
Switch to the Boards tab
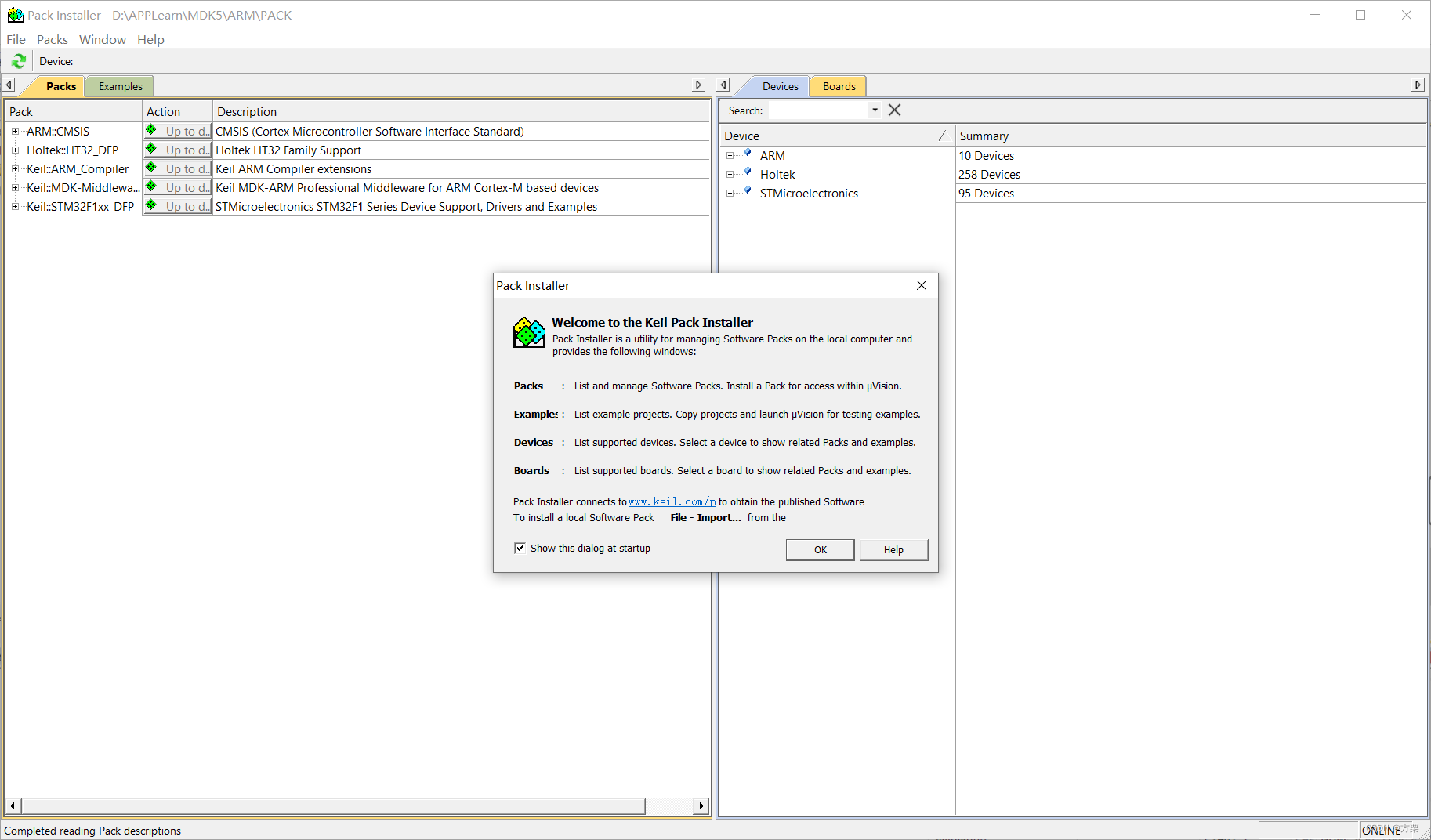pos(839,86)
